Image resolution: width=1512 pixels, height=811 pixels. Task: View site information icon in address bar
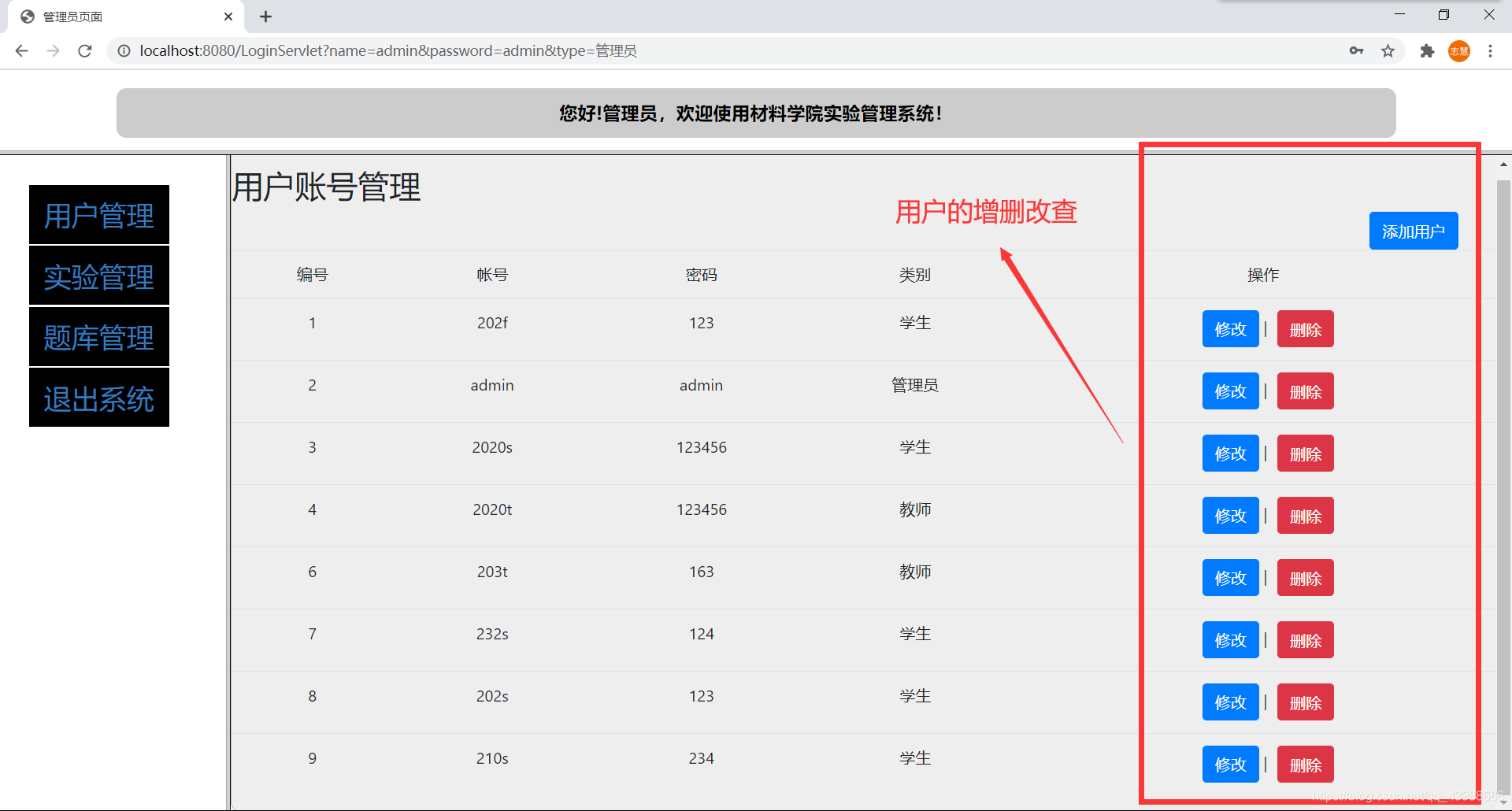click(124, 51)
